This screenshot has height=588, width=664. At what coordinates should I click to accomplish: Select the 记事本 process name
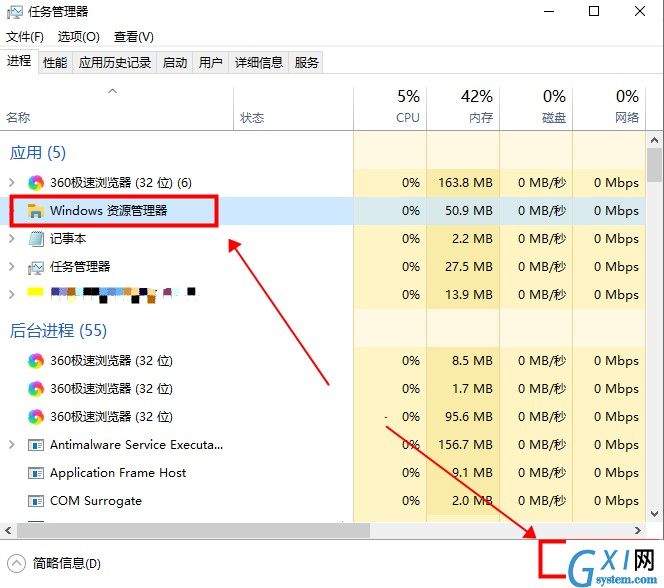(x=68, y=239)
